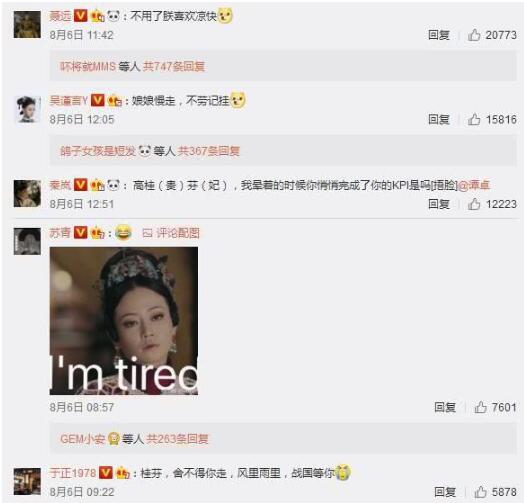Like the comment with 20773 likes
Screen dimensions: 524x503
(474, 35)
